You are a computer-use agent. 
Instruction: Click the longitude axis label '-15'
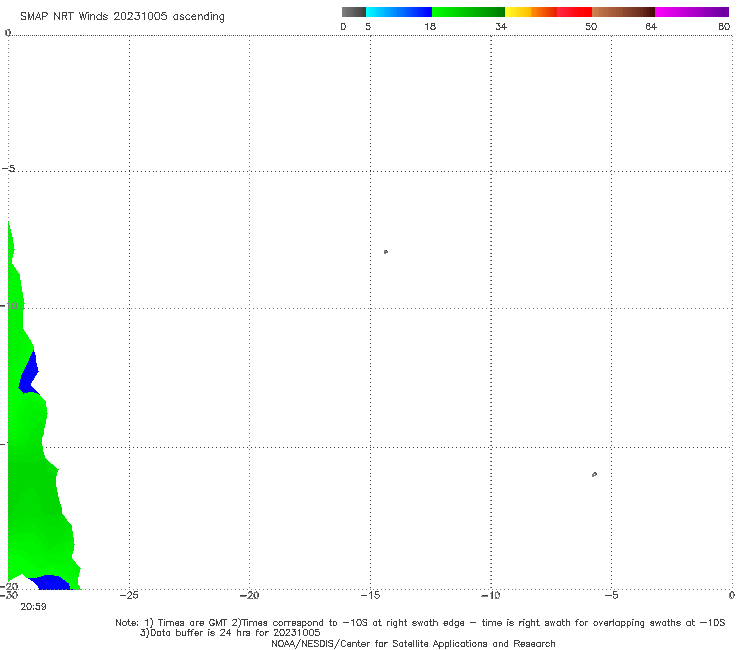pos(370,595)
